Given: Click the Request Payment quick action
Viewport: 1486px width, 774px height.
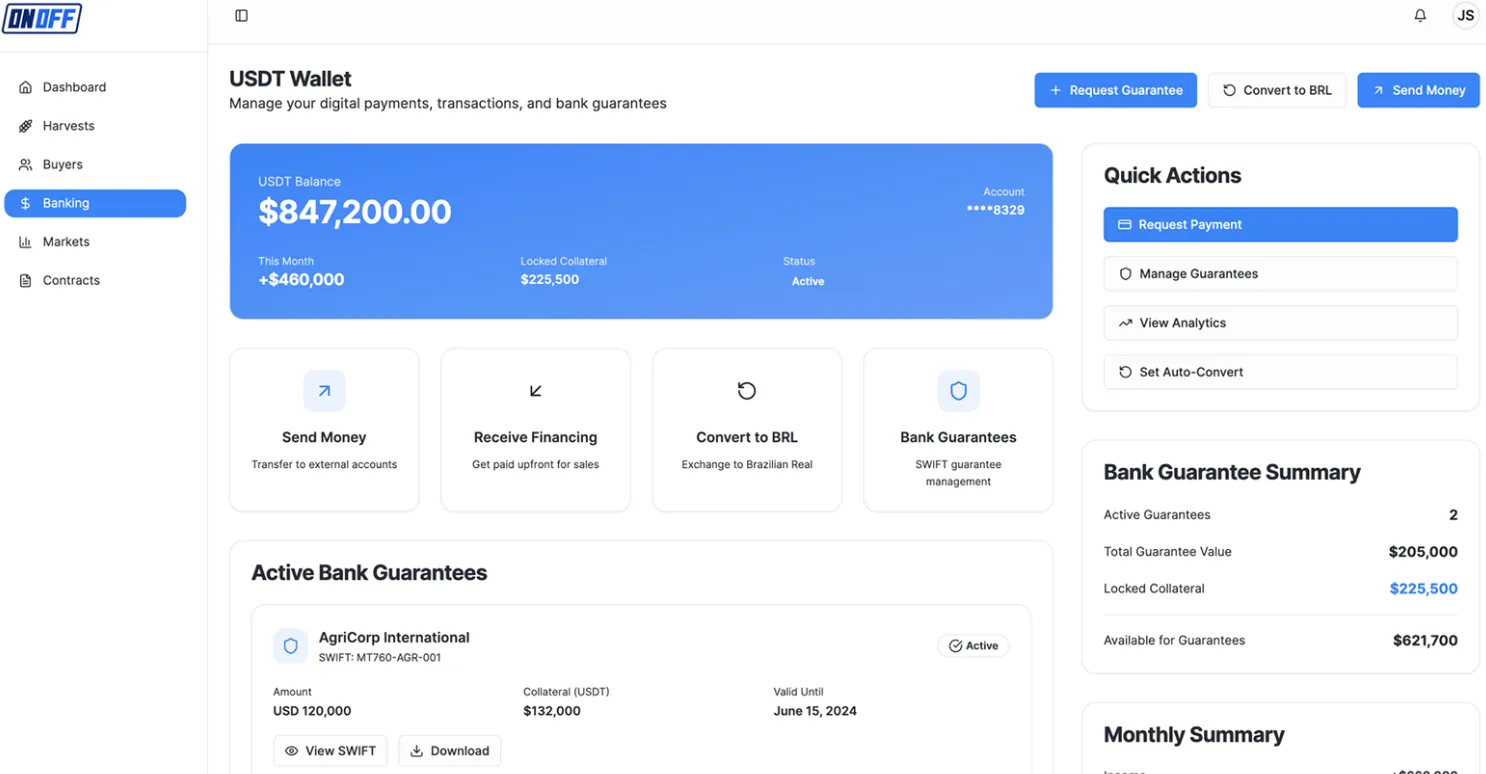Looking at the screenshot, I should [x=1280, y=225].
